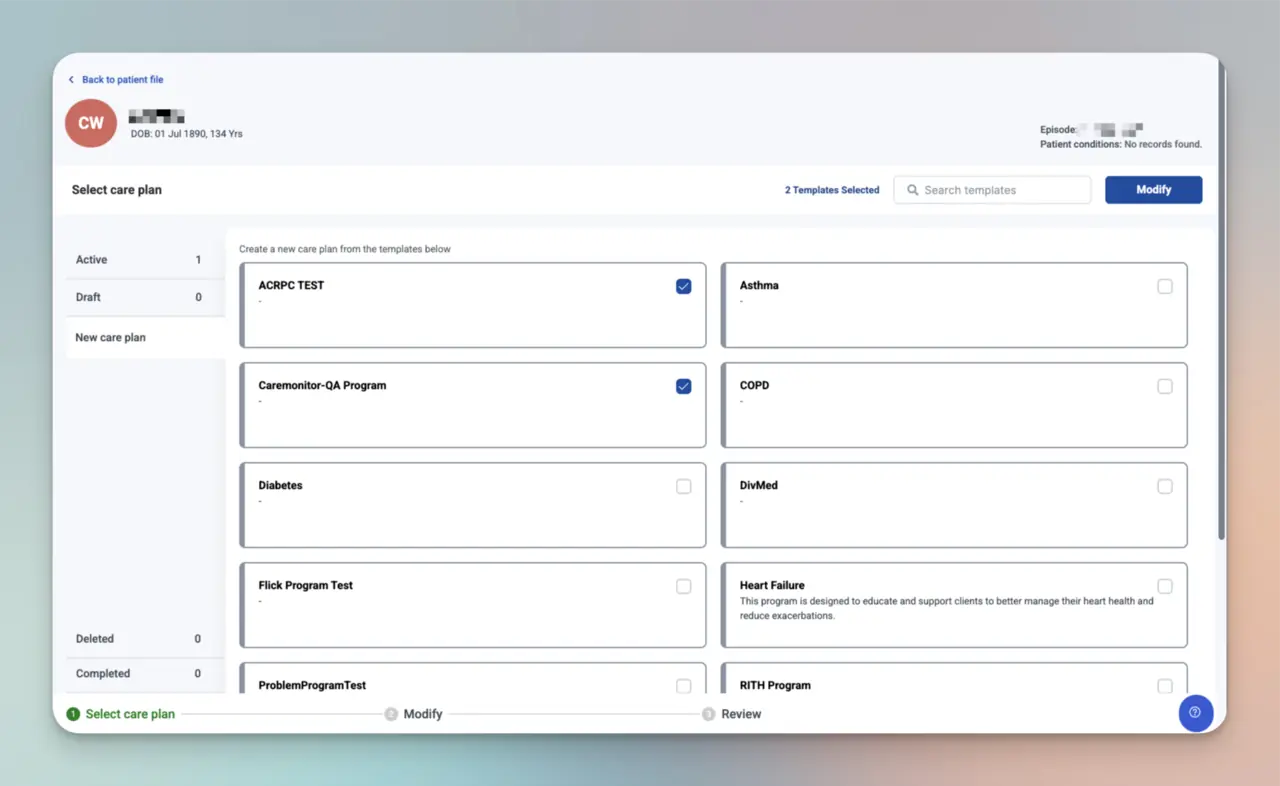Click the blue Modify button
This screenshot has width=1280, height=786.
1153,190
